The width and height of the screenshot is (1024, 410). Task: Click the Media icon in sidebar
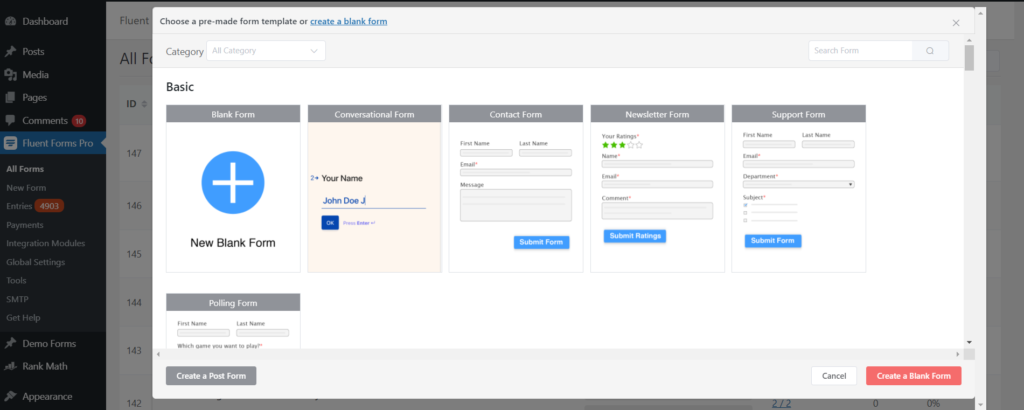point(10,74)
